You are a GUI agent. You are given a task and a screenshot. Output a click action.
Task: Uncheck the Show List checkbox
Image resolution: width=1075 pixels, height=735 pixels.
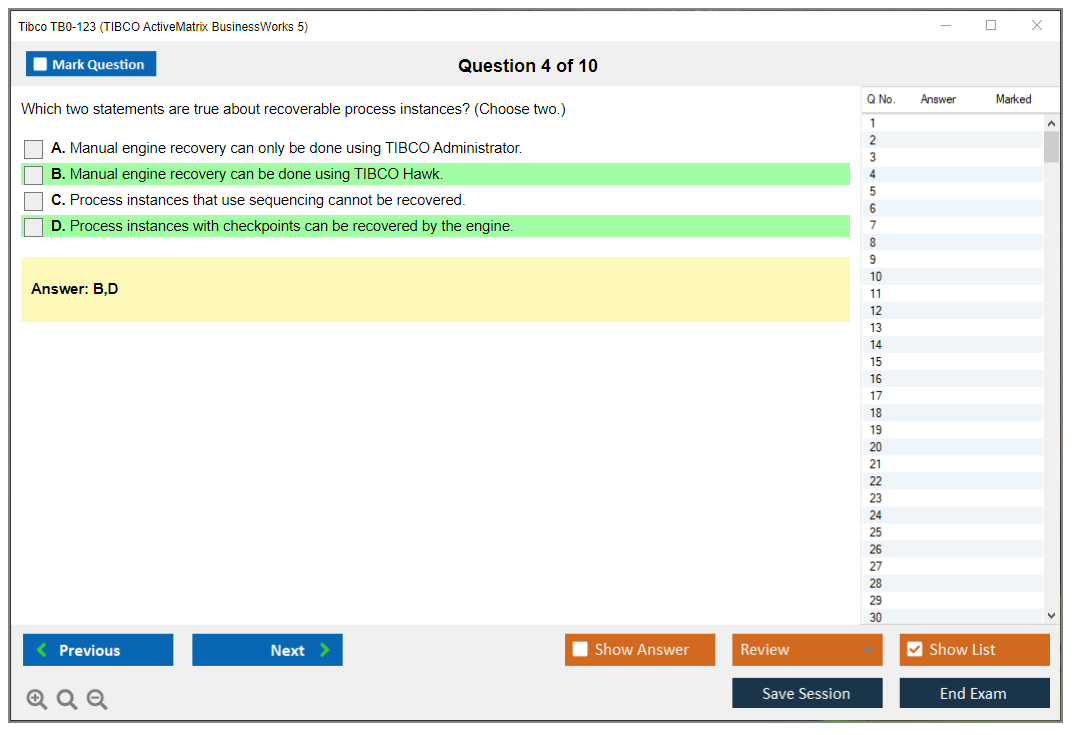coord(914,650)
